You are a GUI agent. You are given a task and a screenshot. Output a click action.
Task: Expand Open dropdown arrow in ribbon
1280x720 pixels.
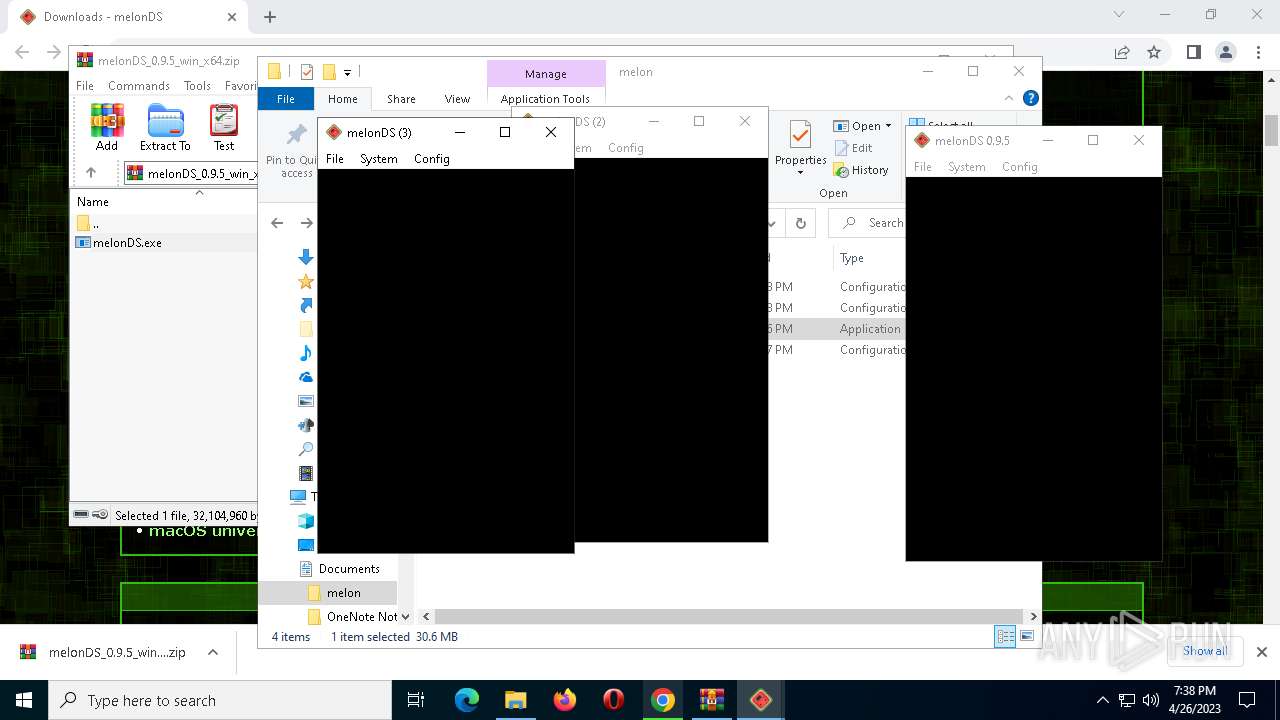tap(888, 126)
